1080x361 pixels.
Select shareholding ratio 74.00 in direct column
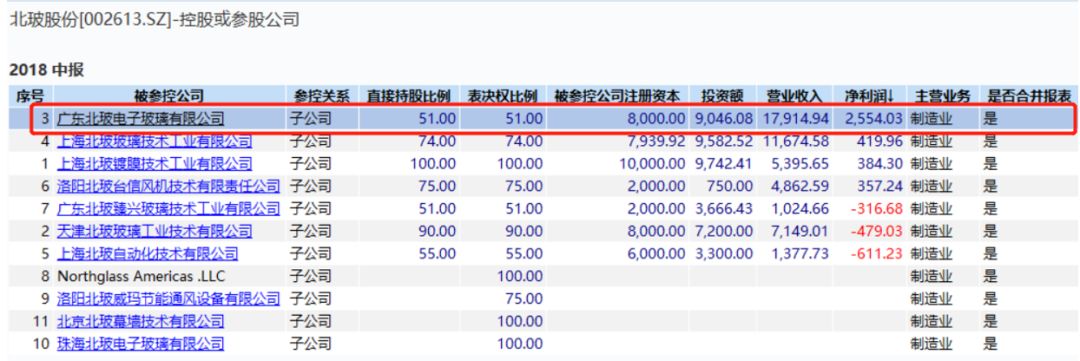tap(437, 142)
